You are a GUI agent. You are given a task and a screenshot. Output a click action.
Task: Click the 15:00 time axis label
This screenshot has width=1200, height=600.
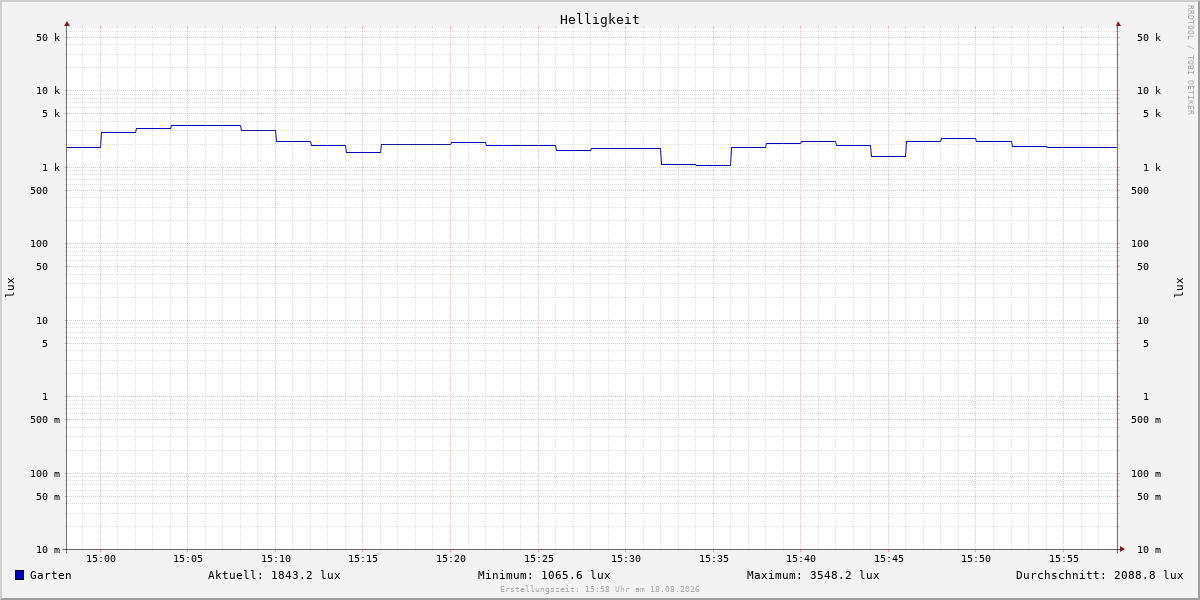101,559
